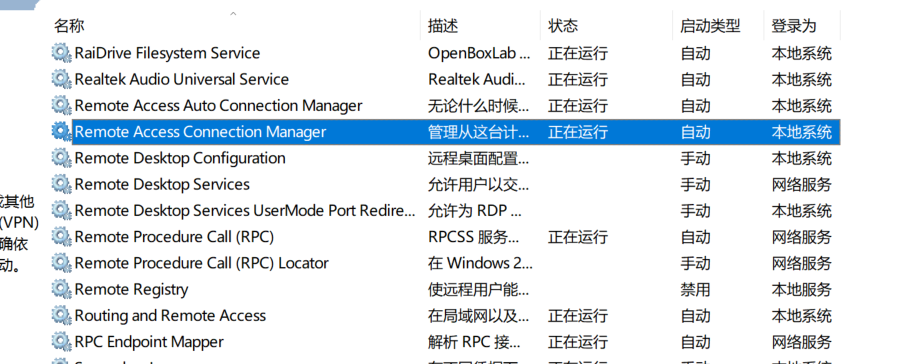Select Realtek Audio Universal Service name
Screen dimensions: 905x364
(x=182, y=79)
